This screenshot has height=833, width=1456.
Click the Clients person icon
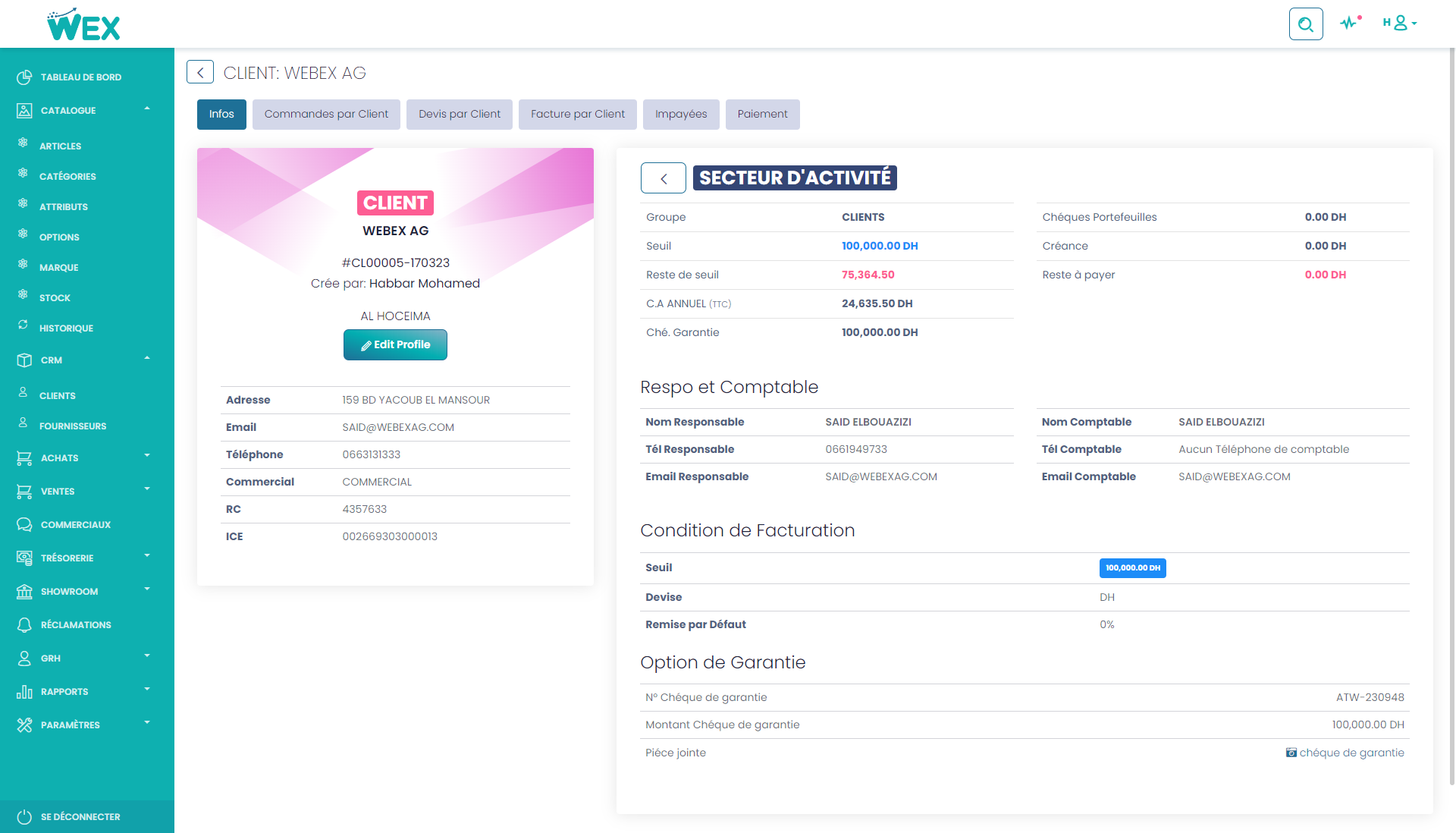click(x=23, y=392)
